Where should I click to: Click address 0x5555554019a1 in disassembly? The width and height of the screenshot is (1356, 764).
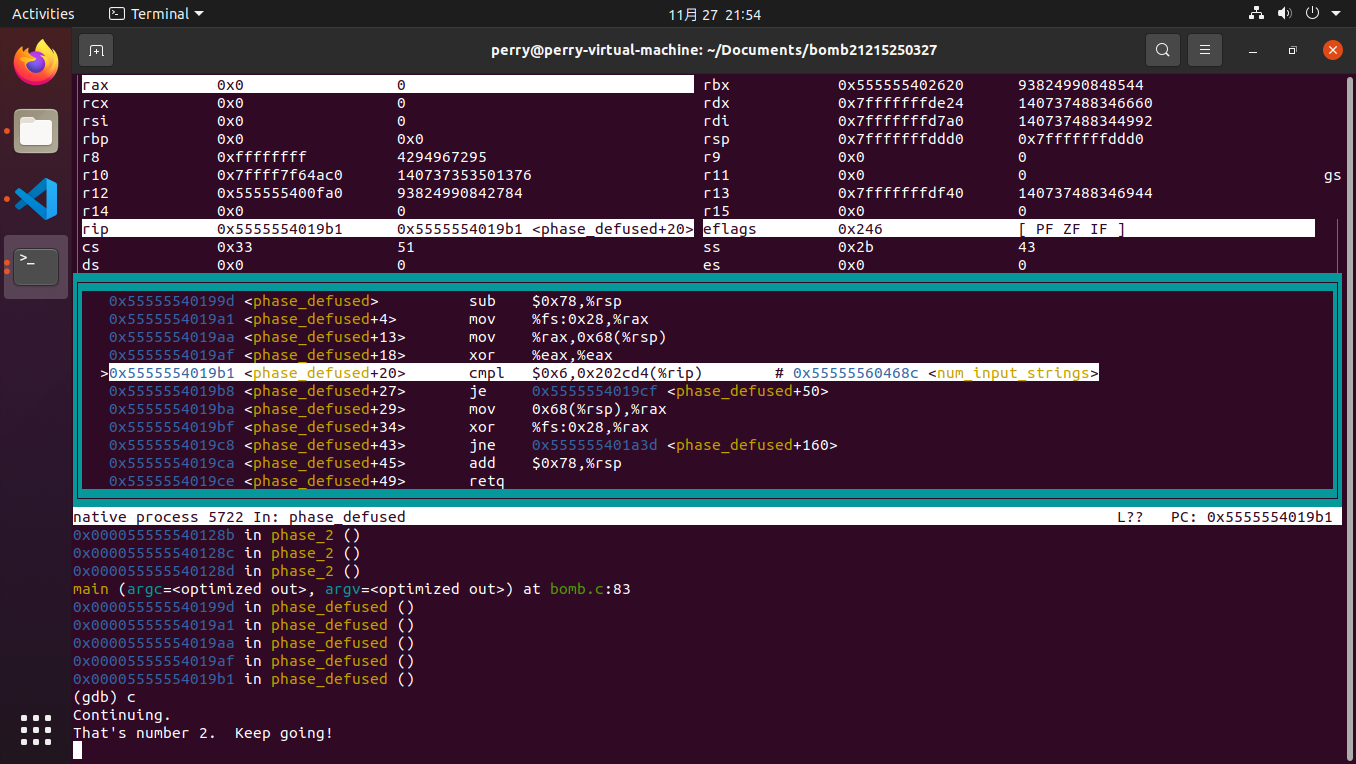point(172,319)
